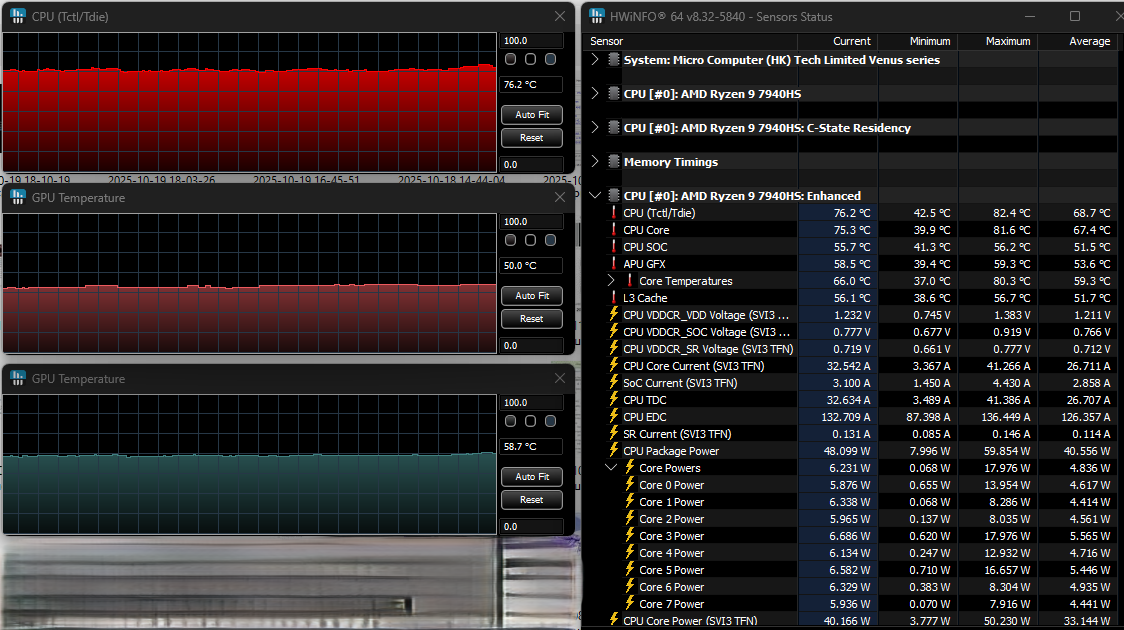Viewport: 1124px width, 630px height.
Task: Click the leftmost color square in CPU graph window
Action: coord(511,60)
